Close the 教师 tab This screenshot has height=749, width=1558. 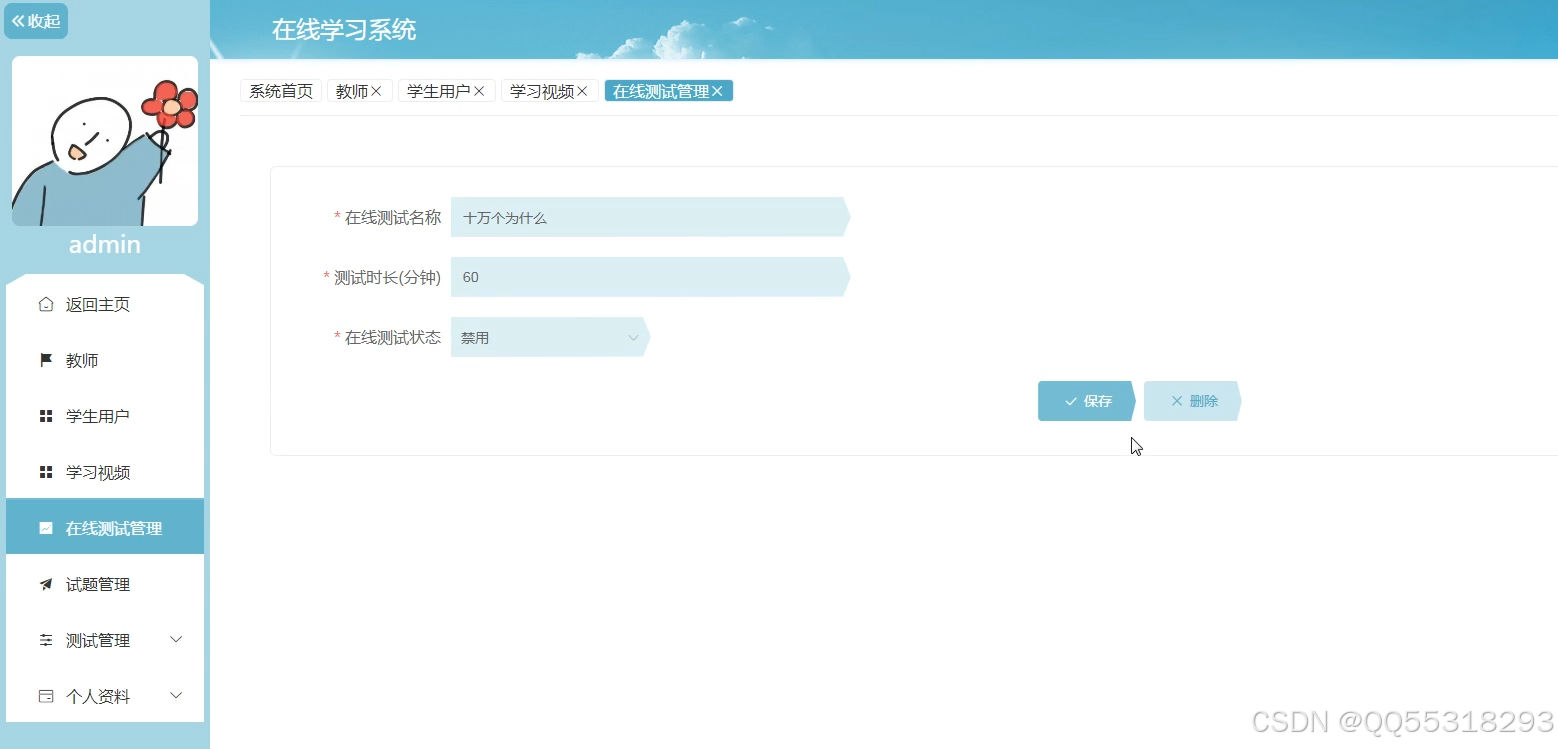click(x=375, y=90)
